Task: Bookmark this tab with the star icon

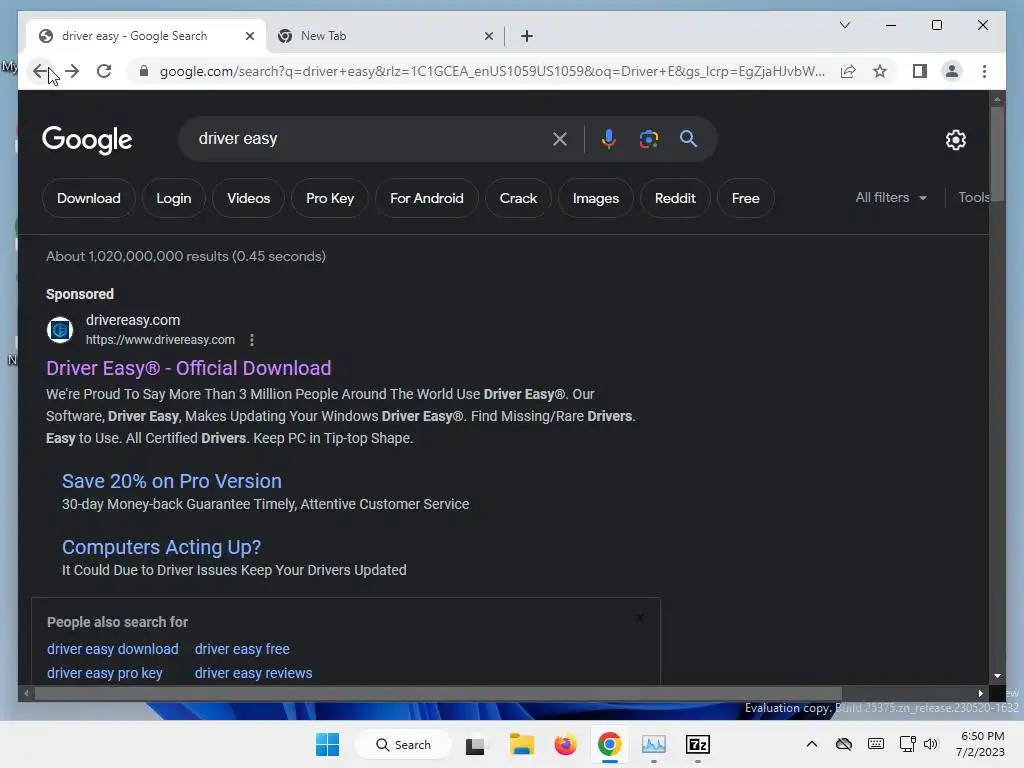Action: coord(880,71)
